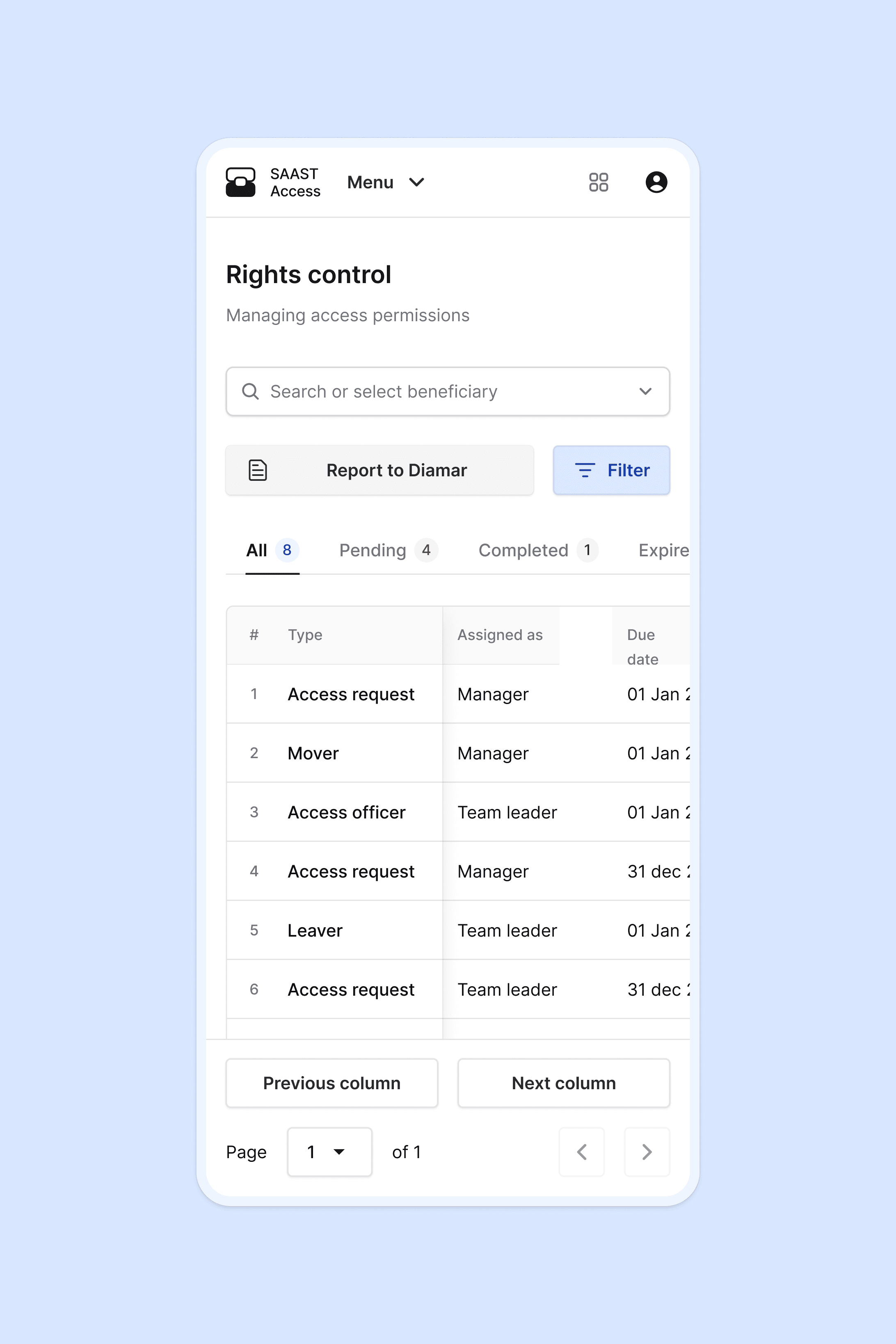Screen dimensions: 896x1344
Task: Click the right pagination chevron icon
Action: click(x=647, y=1152)
